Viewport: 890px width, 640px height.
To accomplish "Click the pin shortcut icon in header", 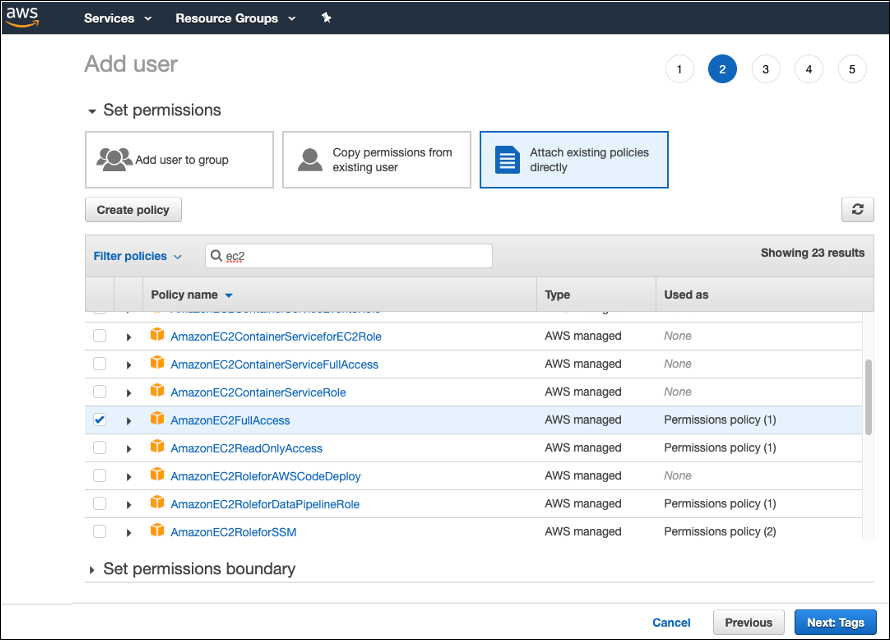I will click(326, 18).
